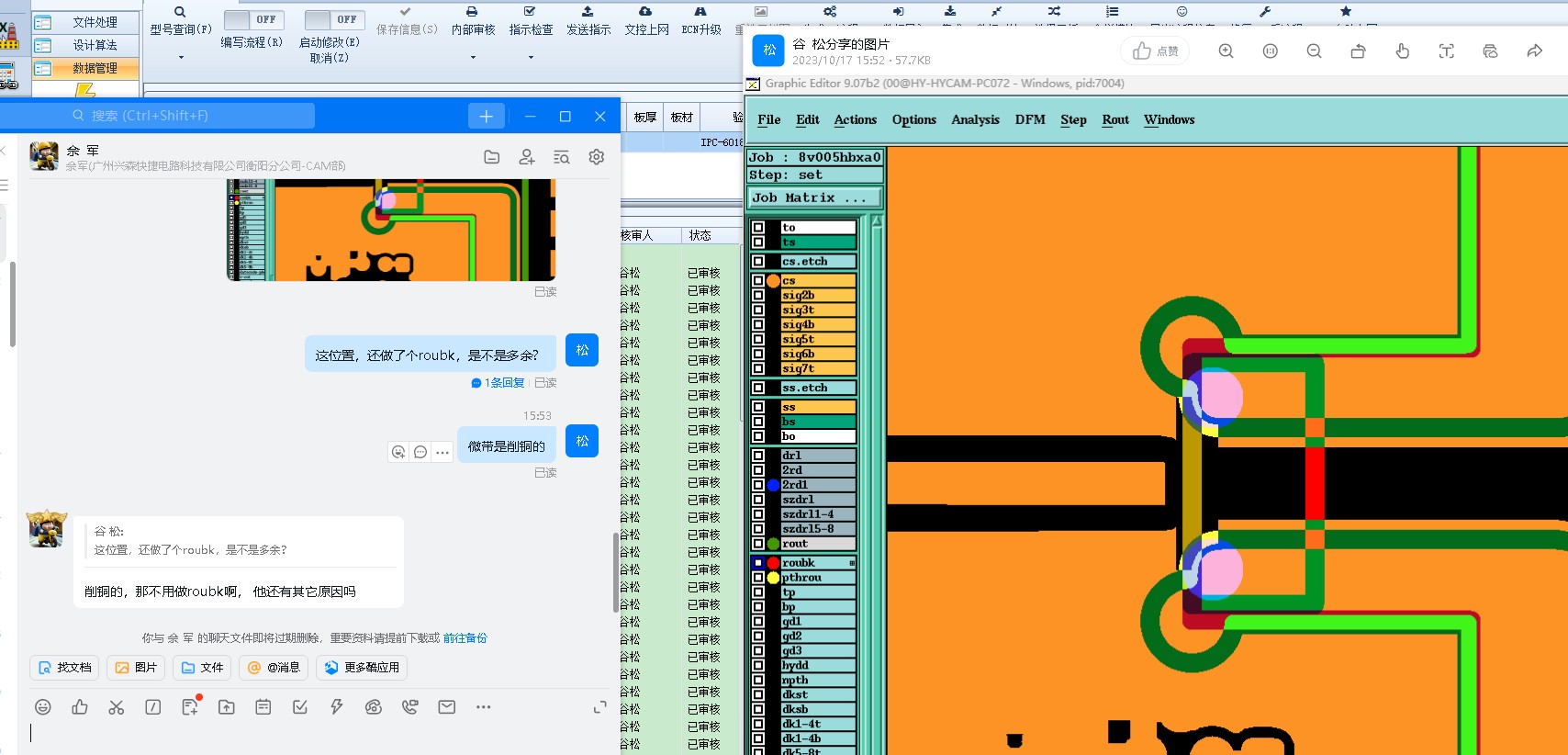This screenshot has width=1568, height=755.
Task: Toggle the checkbox for layer roubk
Action: point(758,563)
